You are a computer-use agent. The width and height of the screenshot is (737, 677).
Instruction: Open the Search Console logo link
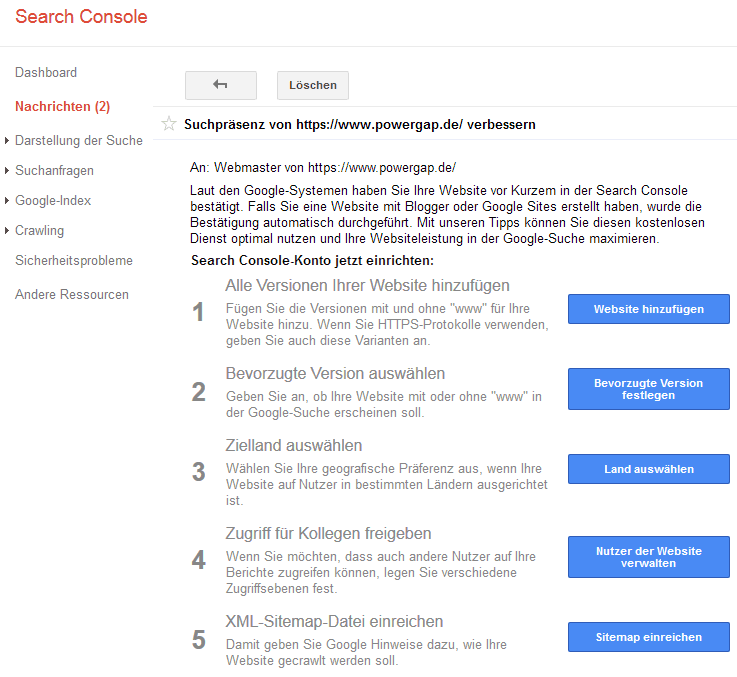tap(81, 16)
